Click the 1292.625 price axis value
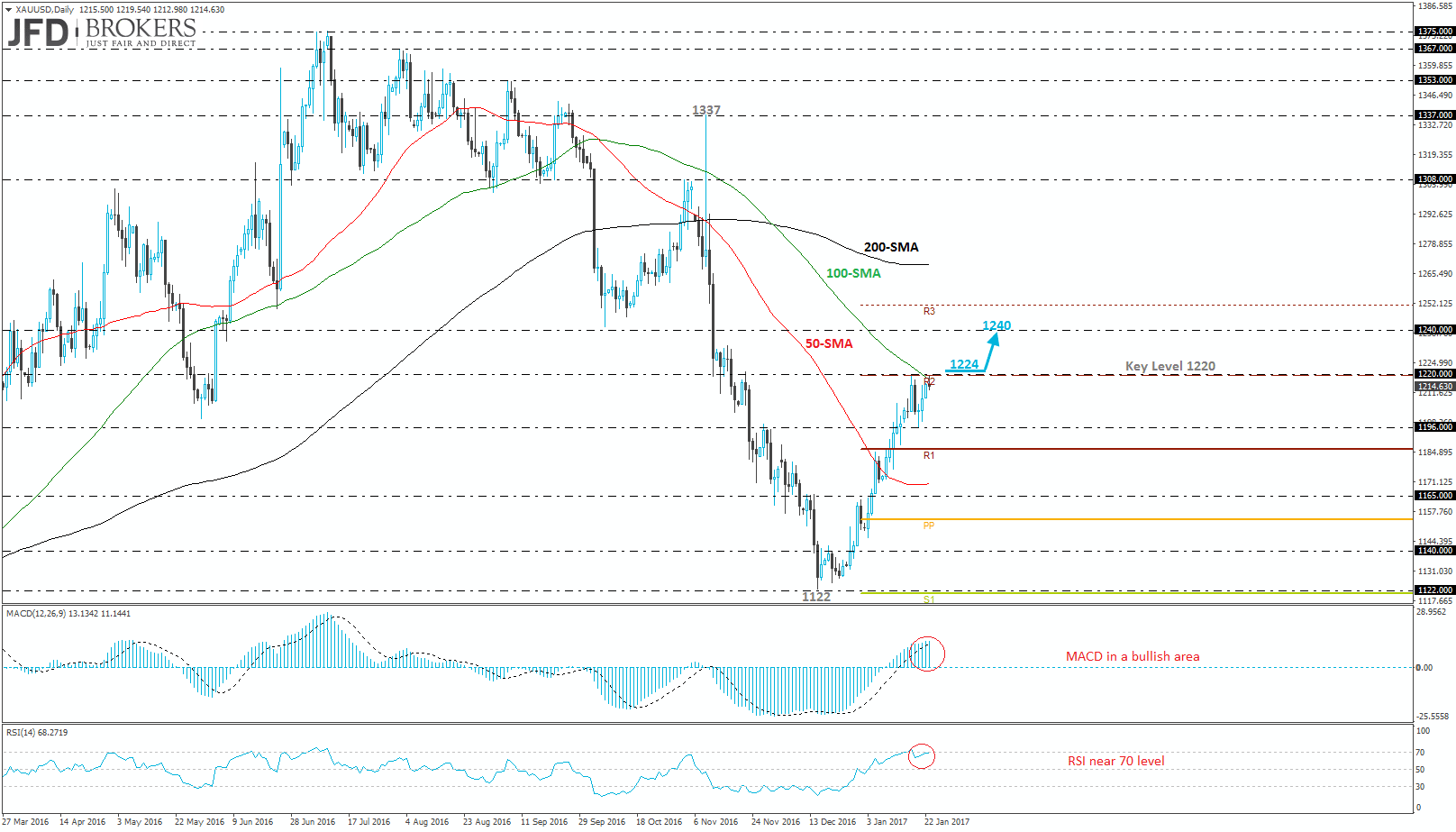 [x=1435, y=215]
